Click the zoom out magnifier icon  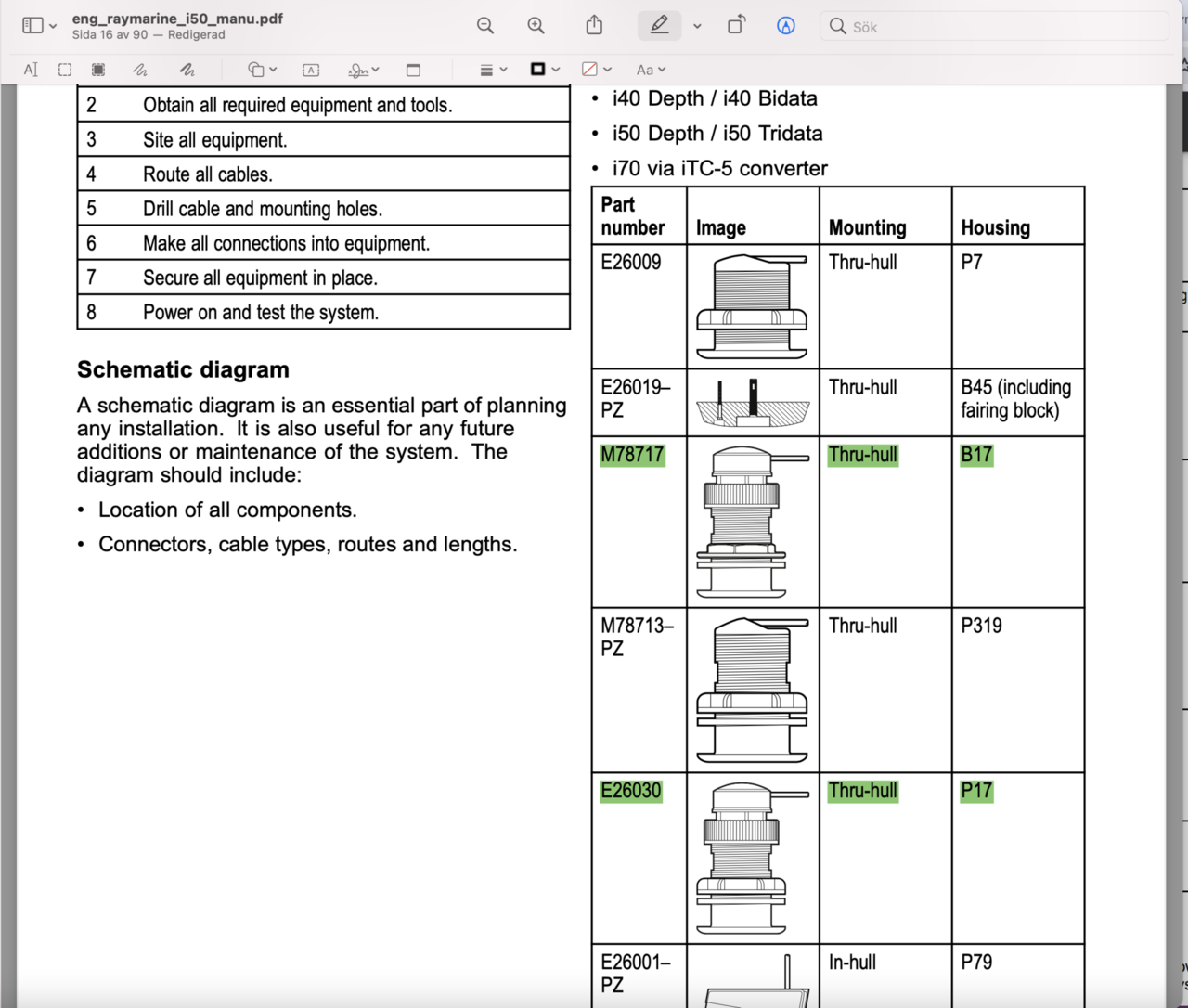484,26
